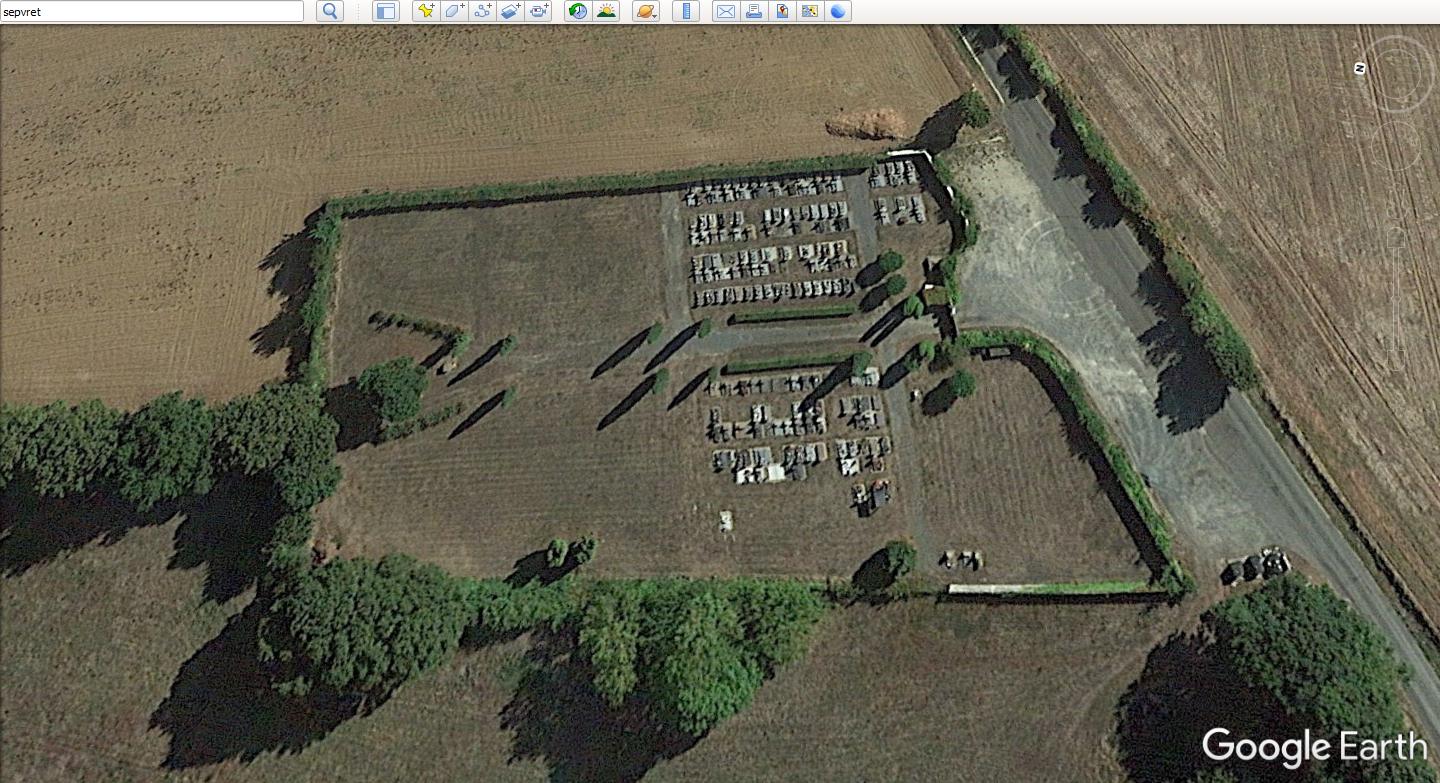
Task: Add an image overlay
Action: click(510, 11)
